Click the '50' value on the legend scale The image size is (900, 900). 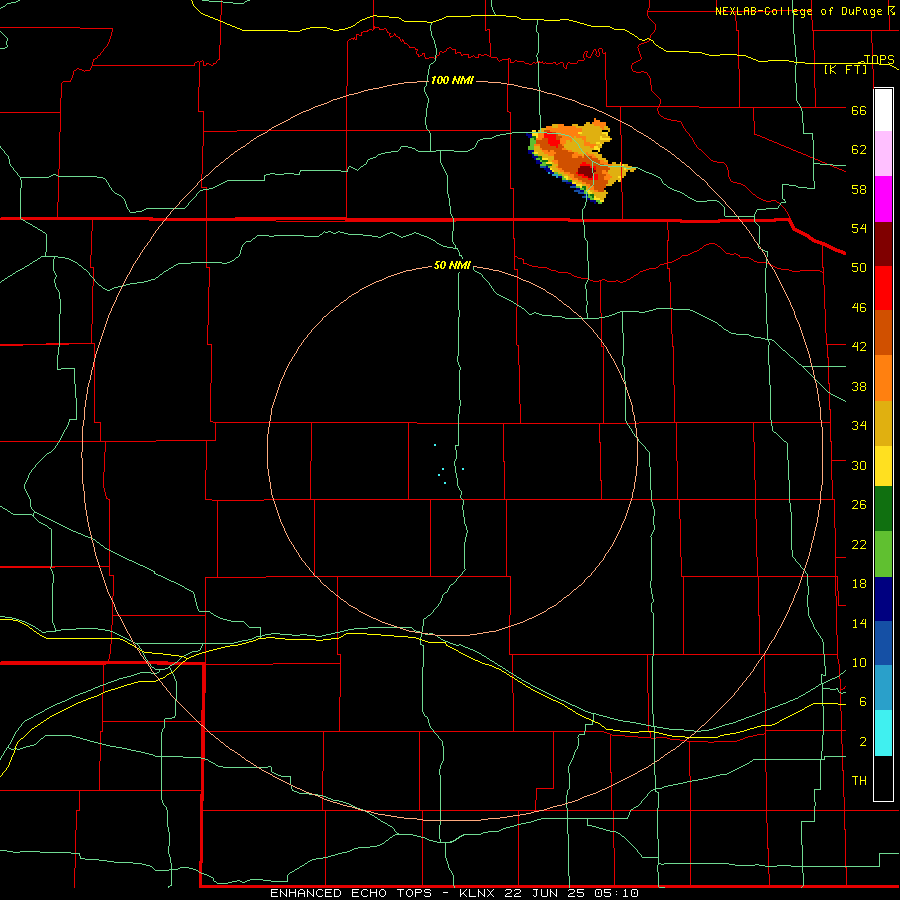[859, 268]
